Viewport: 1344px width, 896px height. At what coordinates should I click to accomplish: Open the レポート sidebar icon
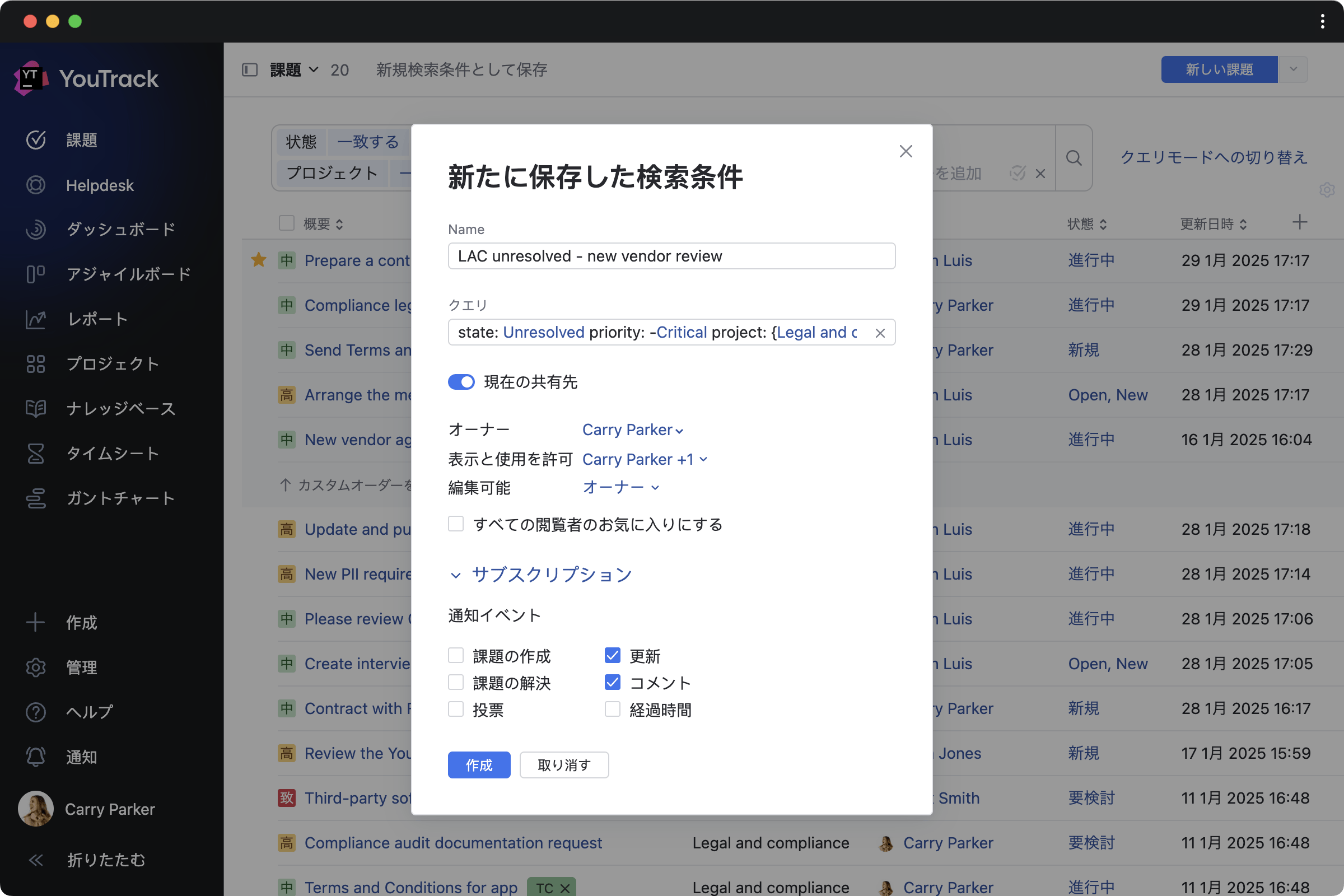coord(35,319)
